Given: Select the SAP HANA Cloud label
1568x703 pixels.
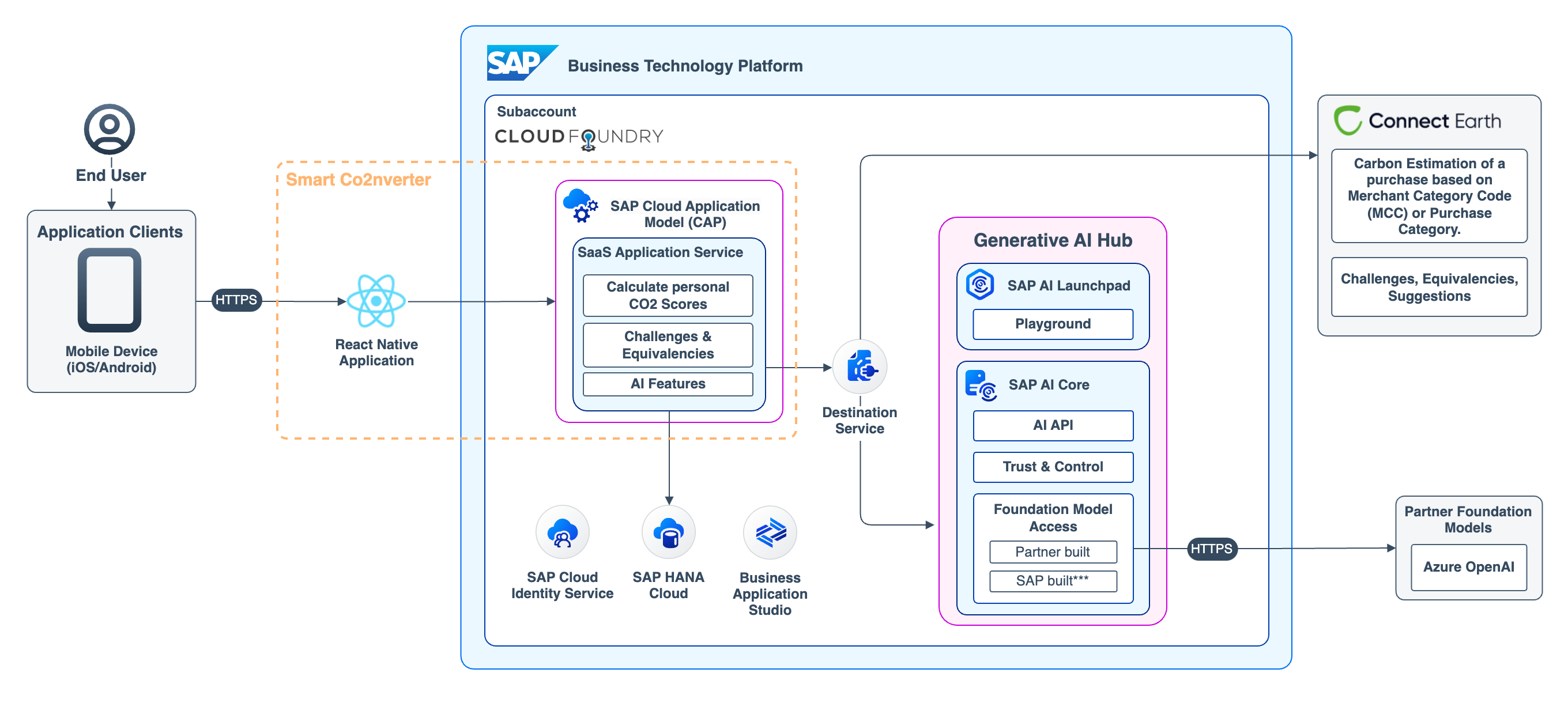Looking at the screenshot, I should click(x=668, y=585).
